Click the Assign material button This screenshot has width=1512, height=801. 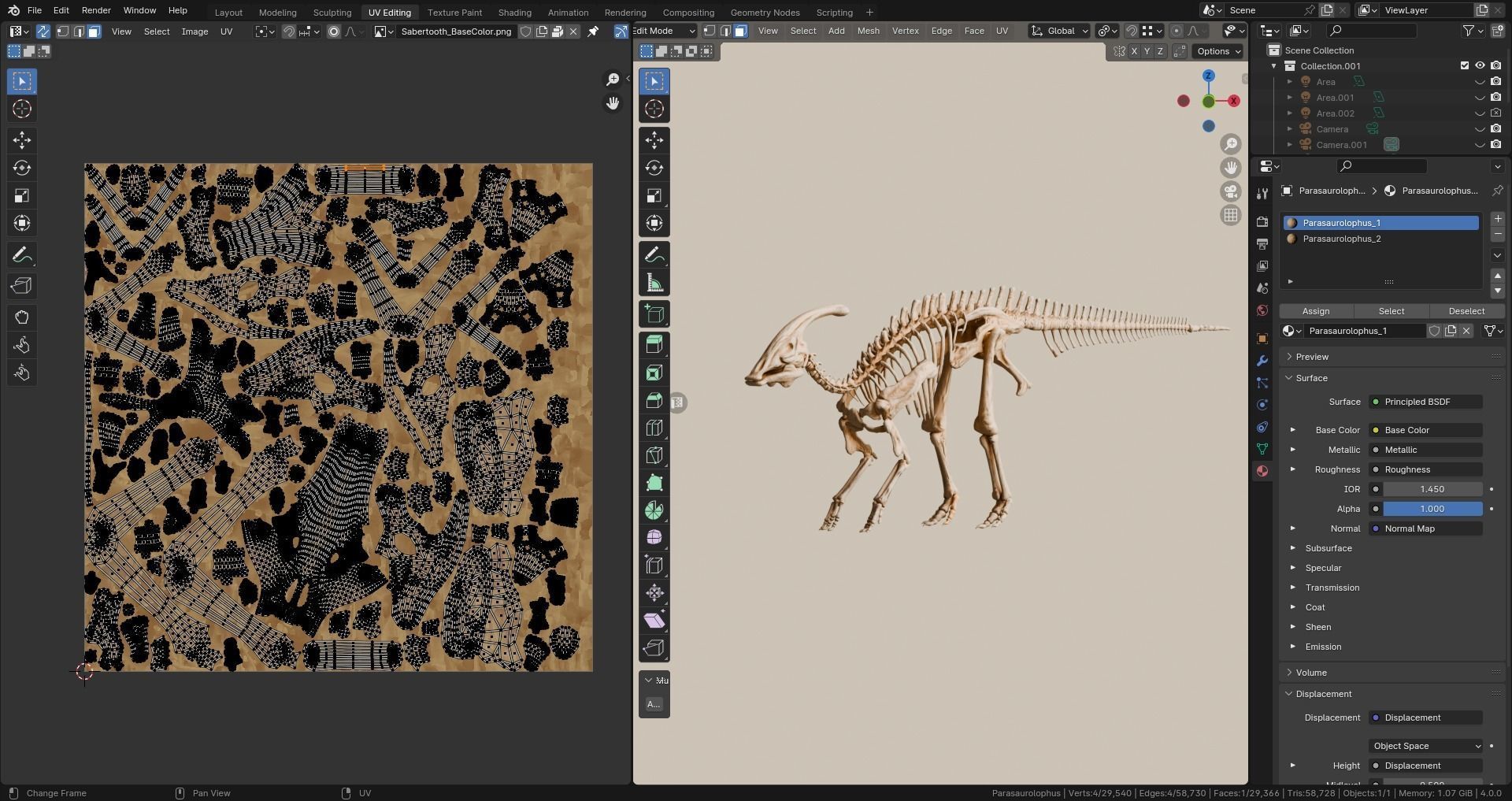[1316, 311]
